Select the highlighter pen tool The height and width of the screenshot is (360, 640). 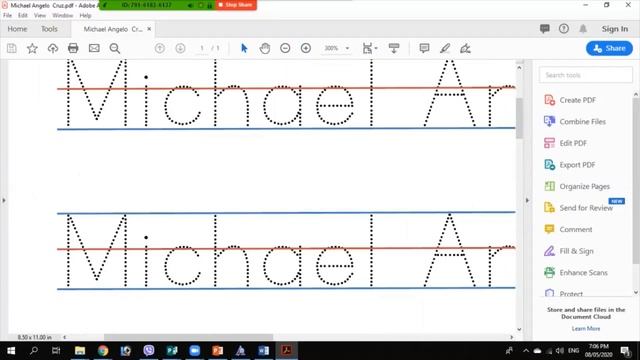coord(445,48)
